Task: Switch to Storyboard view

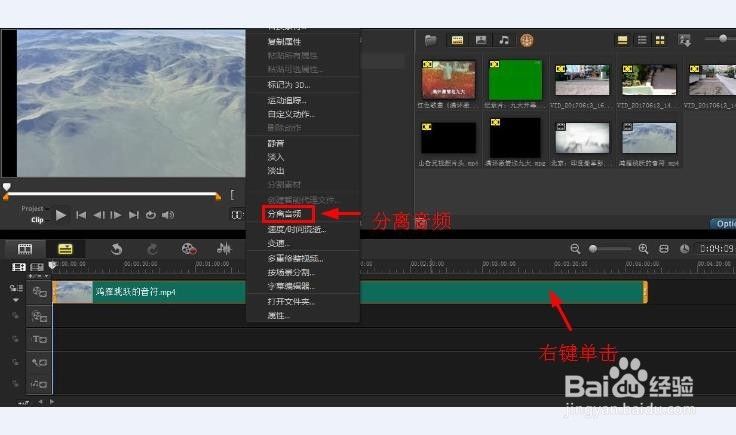Action: pos(25,249)
